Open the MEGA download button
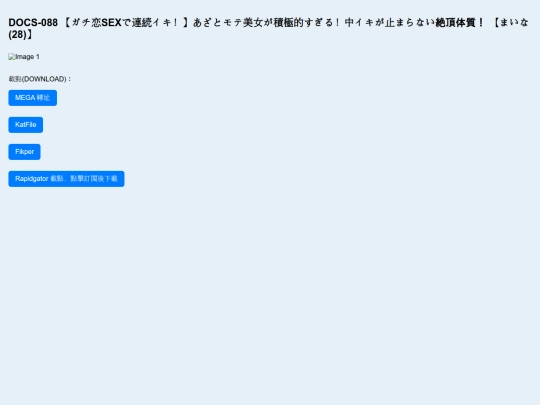Viewport: 540px width, 405px height. click(33, 98)
